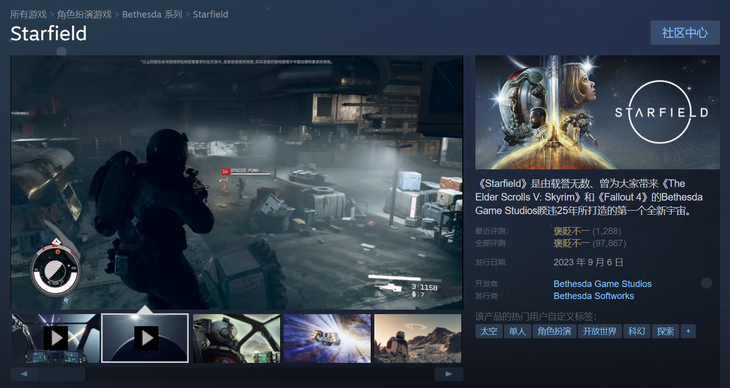730x388 pixels.
Task: Click the right arrow of thumbnail scroller
Action: 448,374
